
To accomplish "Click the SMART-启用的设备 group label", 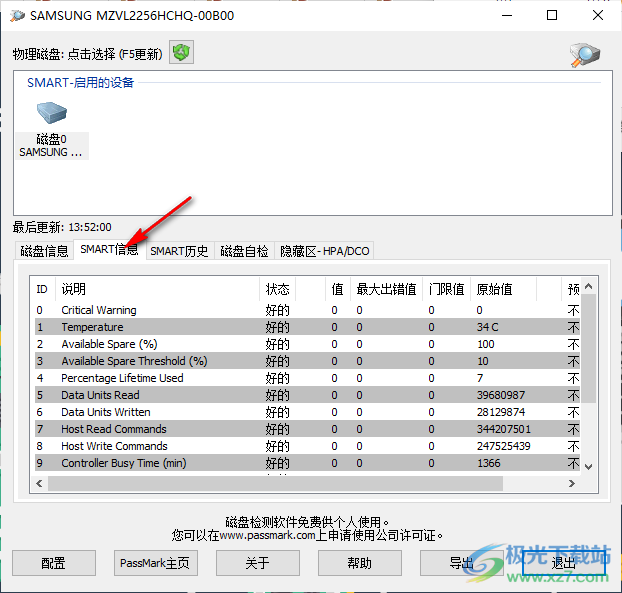I will tap(81, 83).
